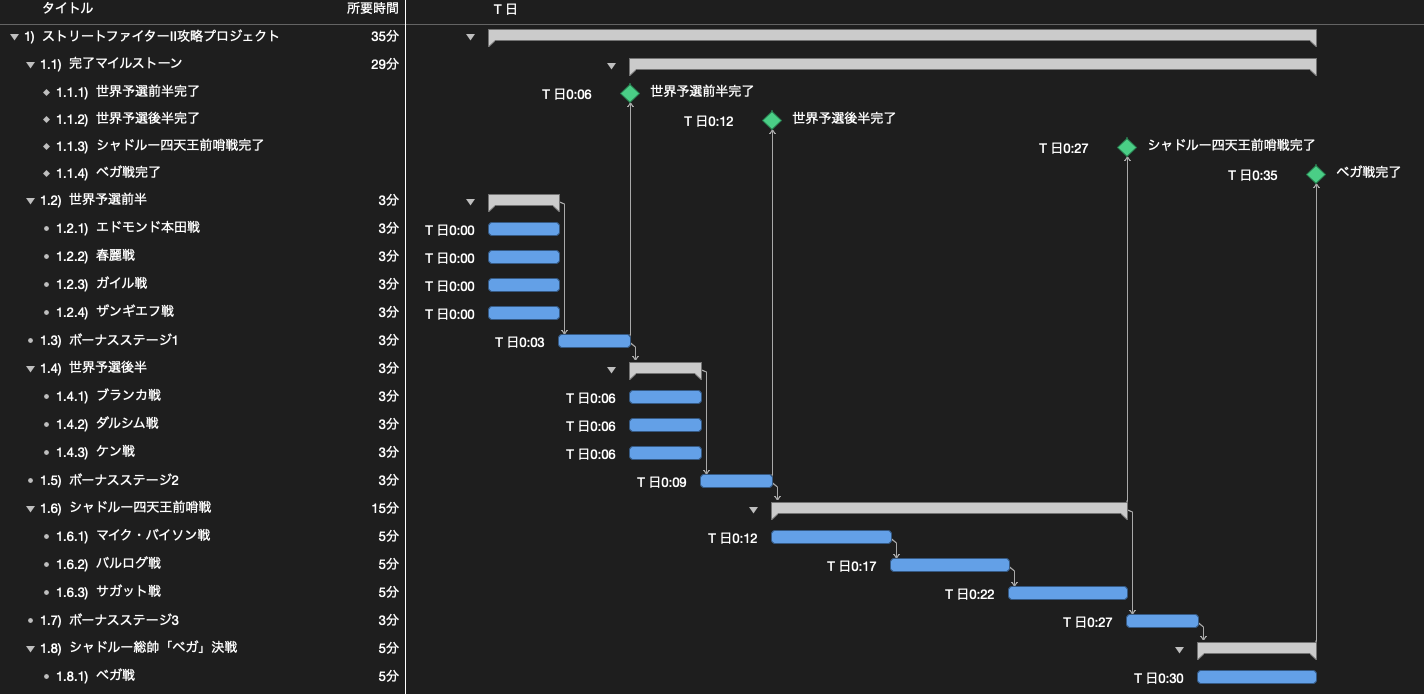1424x694 pixels.
Task: Collapse the 1.4) 世界予選後半 outline group
Action: (31, 368)
